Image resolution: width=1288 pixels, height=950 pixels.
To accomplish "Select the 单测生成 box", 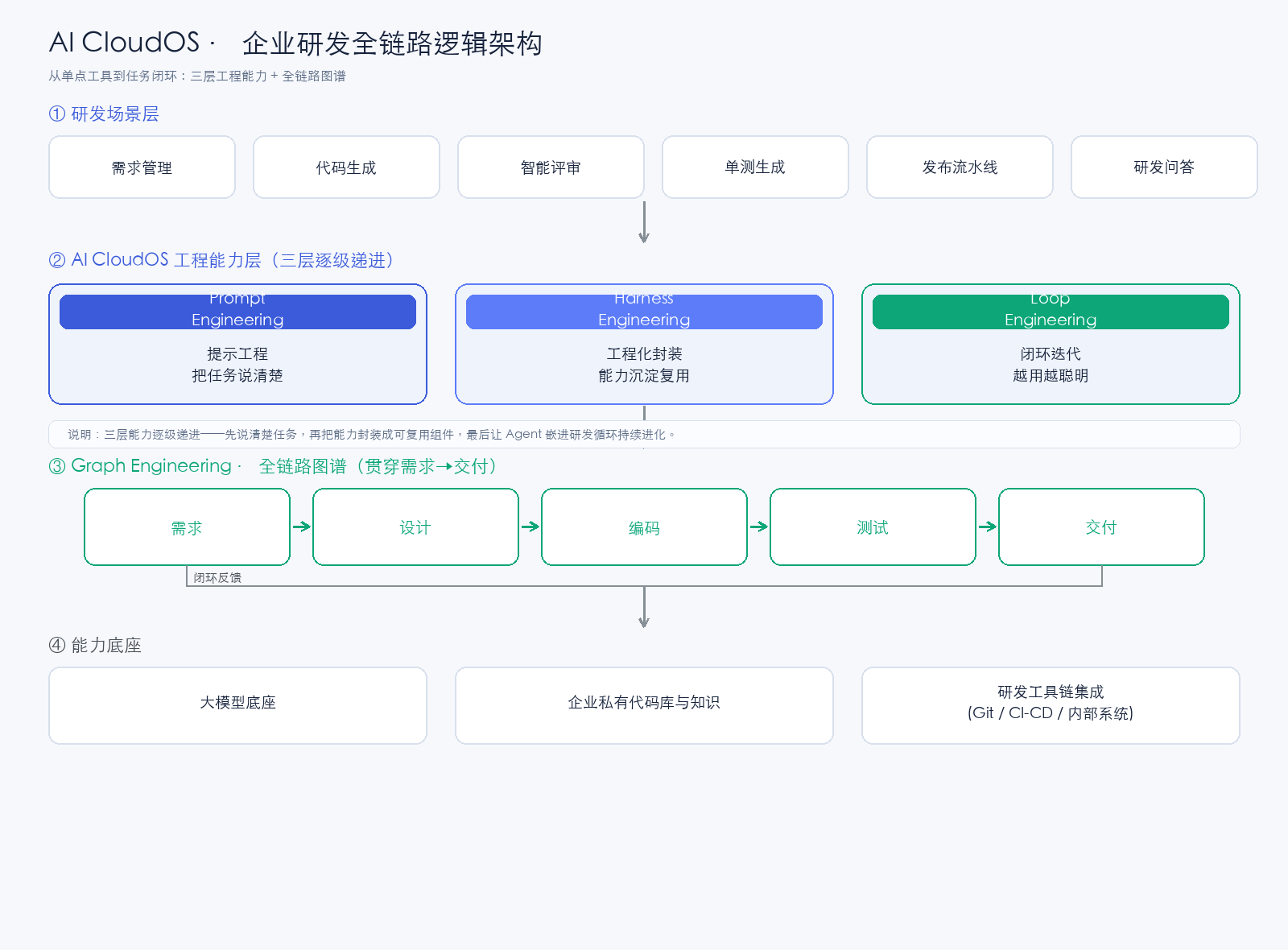I will pos(755,167).
